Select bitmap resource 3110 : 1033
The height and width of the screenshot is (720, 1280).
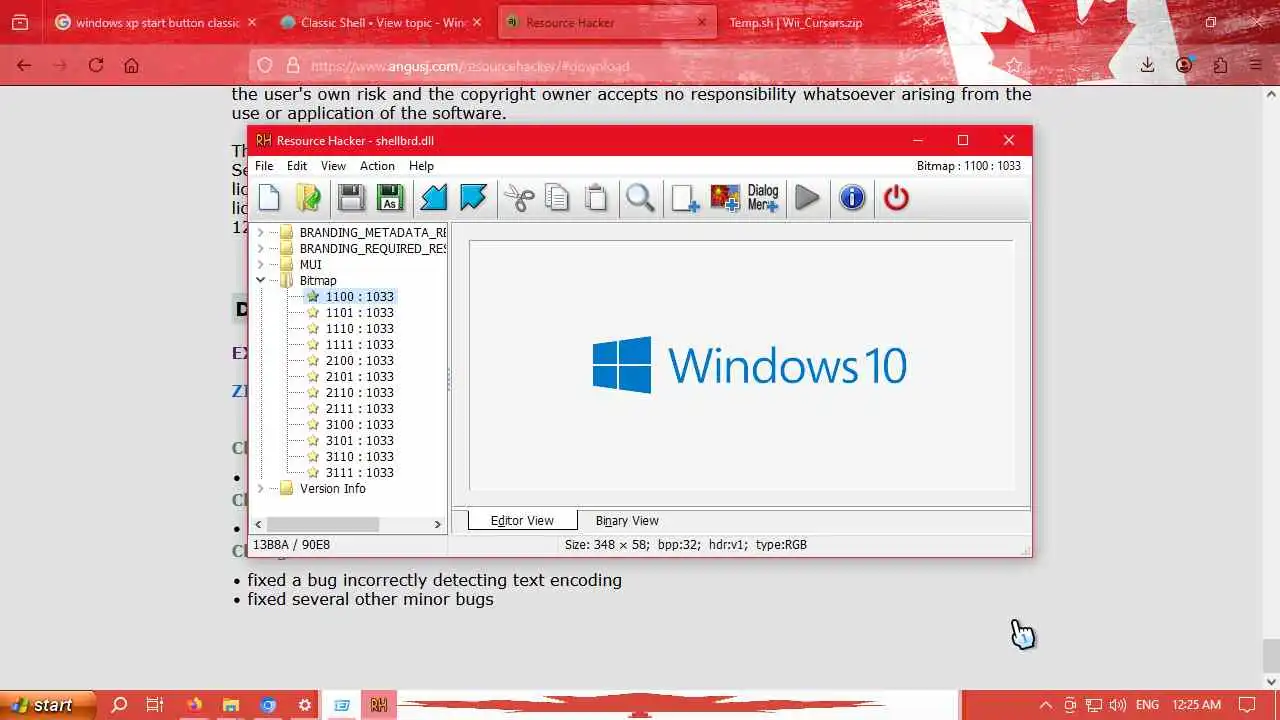click(359, 456)
